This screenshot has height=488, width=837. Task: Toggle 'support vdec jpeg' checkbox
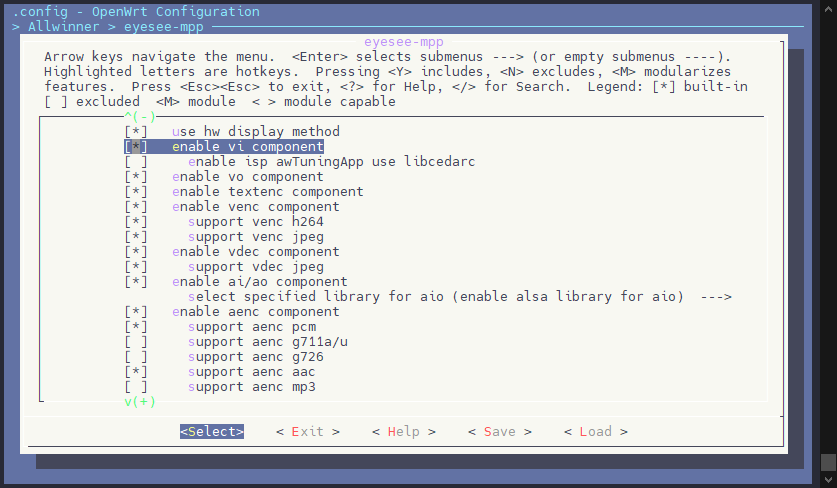(136, 266)
